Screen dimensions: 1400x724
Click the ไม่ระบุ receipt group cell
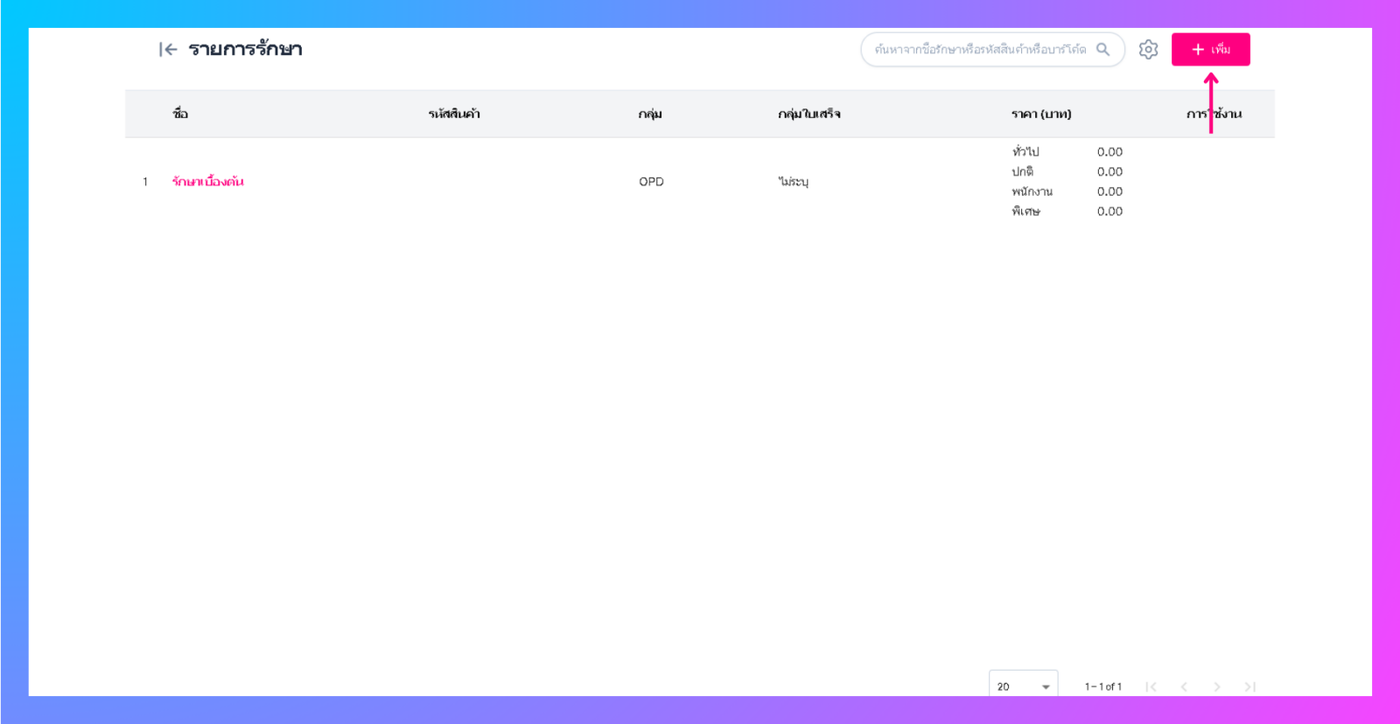(x=793, y=182)
